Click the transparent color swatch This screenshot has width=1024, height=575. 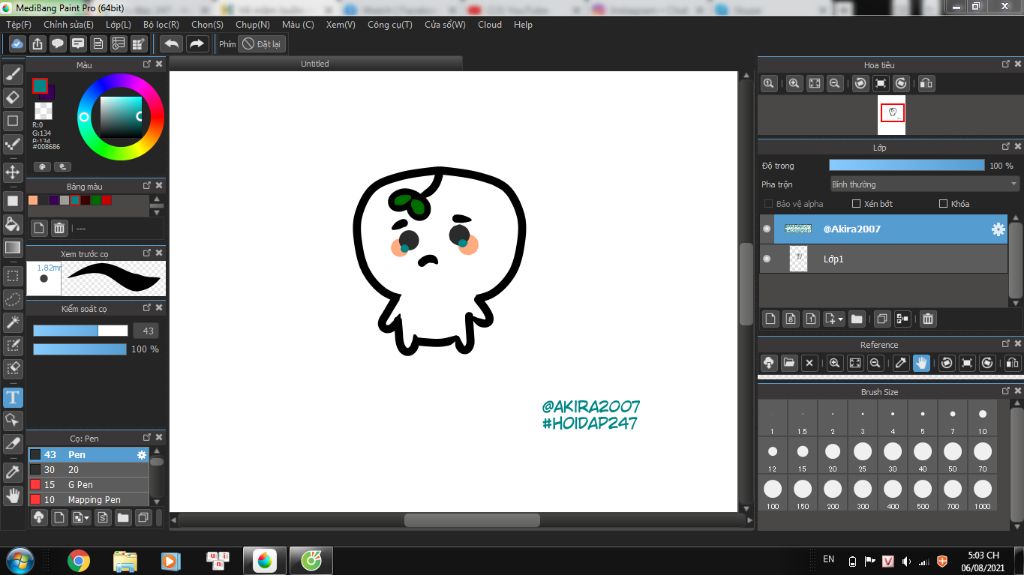click(43, 110)
